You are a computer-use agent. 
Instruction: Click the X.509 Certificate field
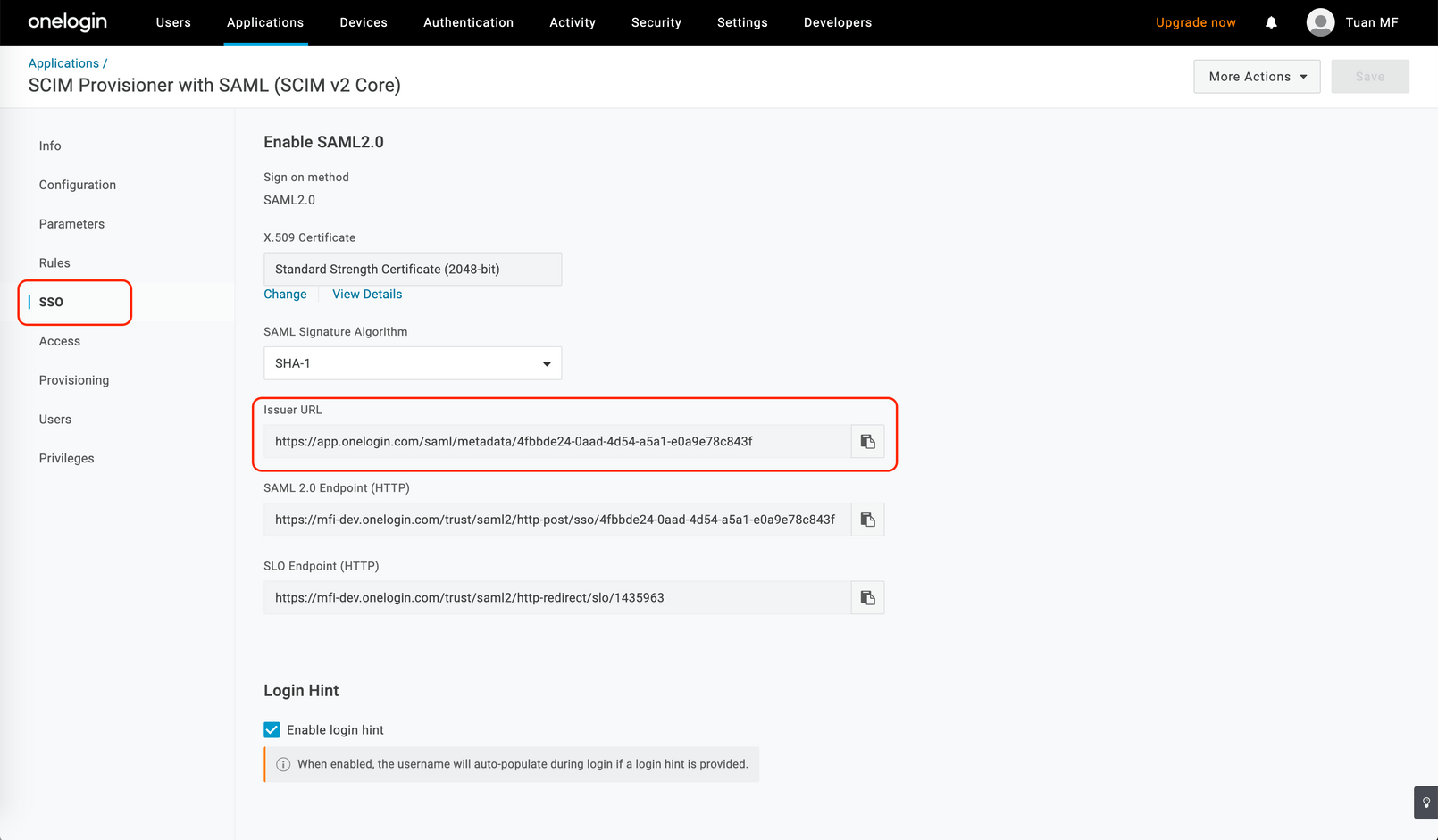pos(413,269)
